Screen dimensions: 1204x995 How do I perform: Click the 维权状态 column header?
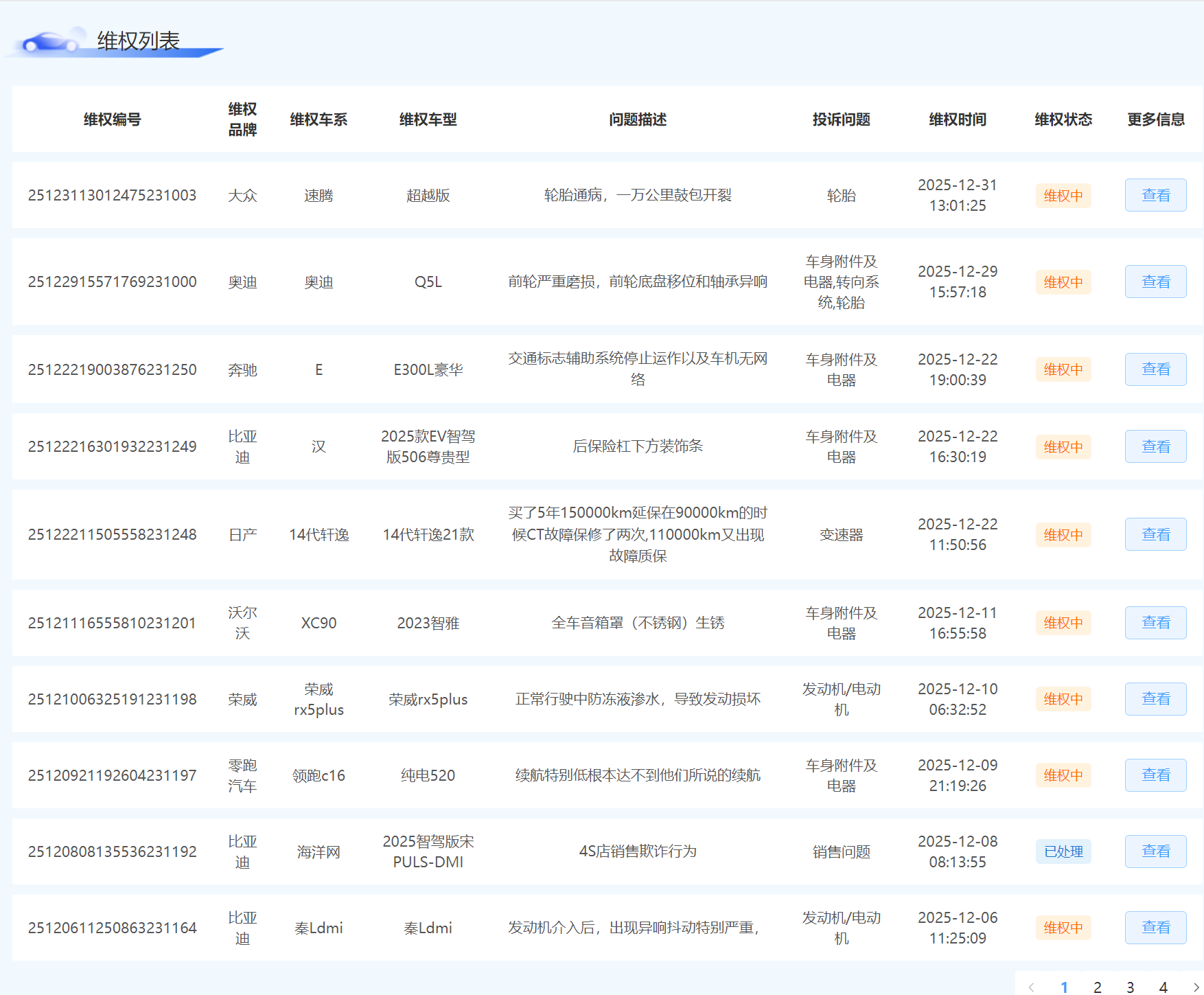point(1063,119)
